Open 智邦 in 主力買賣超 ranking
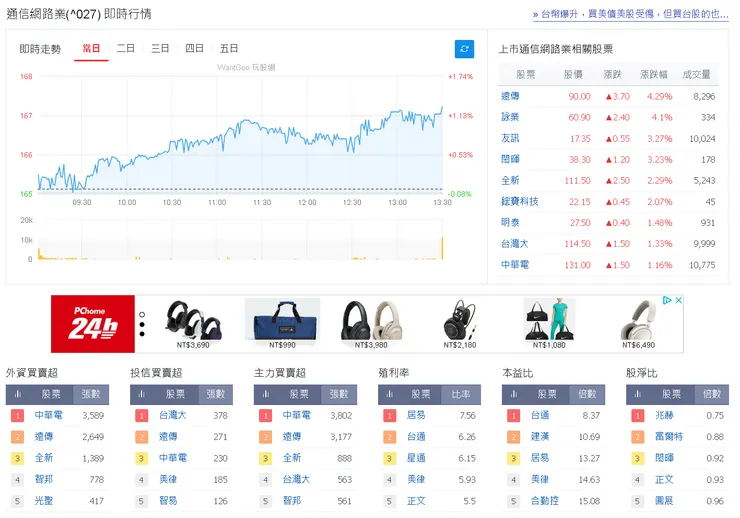 point(292,501)
